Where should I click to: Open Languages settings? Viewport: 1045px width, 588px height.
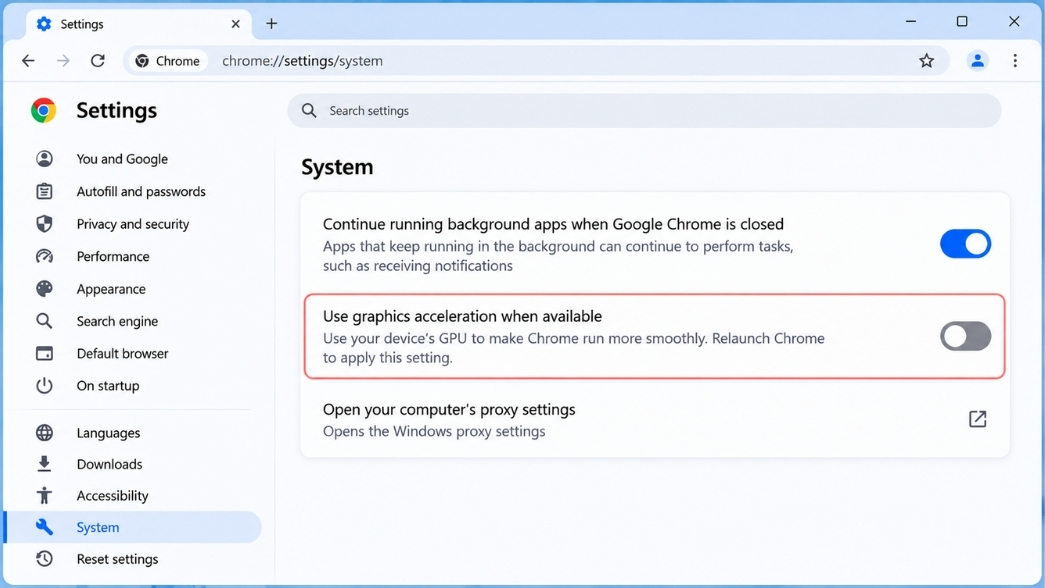click(x=108, y=433)
